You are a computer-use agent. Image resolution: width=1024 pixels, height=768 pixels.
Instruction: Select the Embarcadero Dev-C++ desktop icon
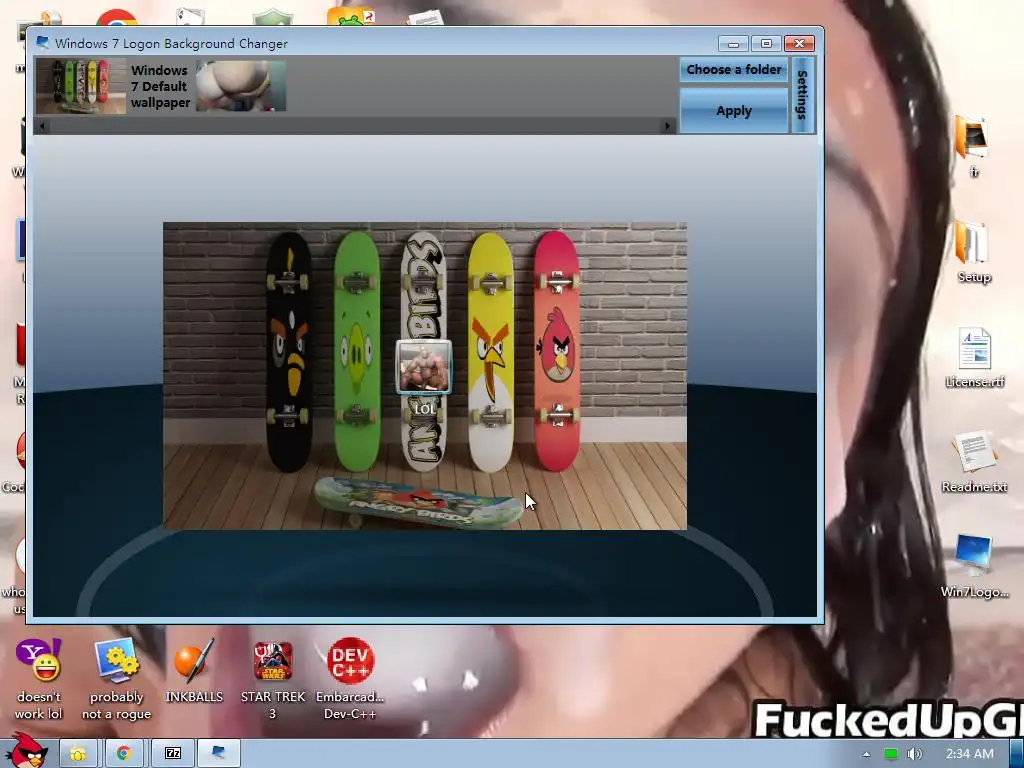(x=350, y=679)
